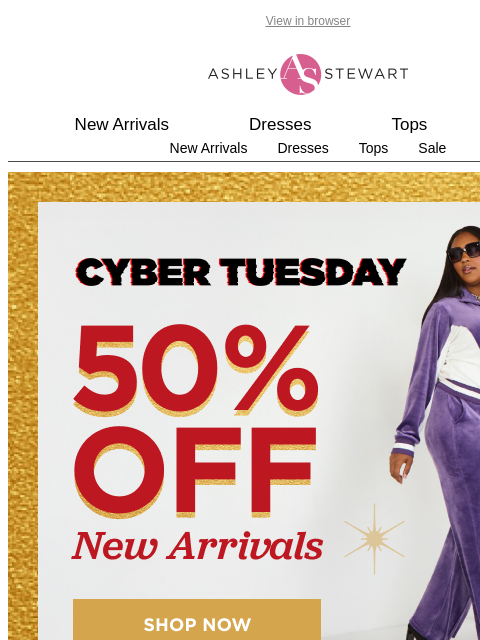The width and height of the screenshot is (480, 640).
Task: Select New Arrivals in the smaller-font menu row
Action: pyautogui.click(x=209, y=148)
